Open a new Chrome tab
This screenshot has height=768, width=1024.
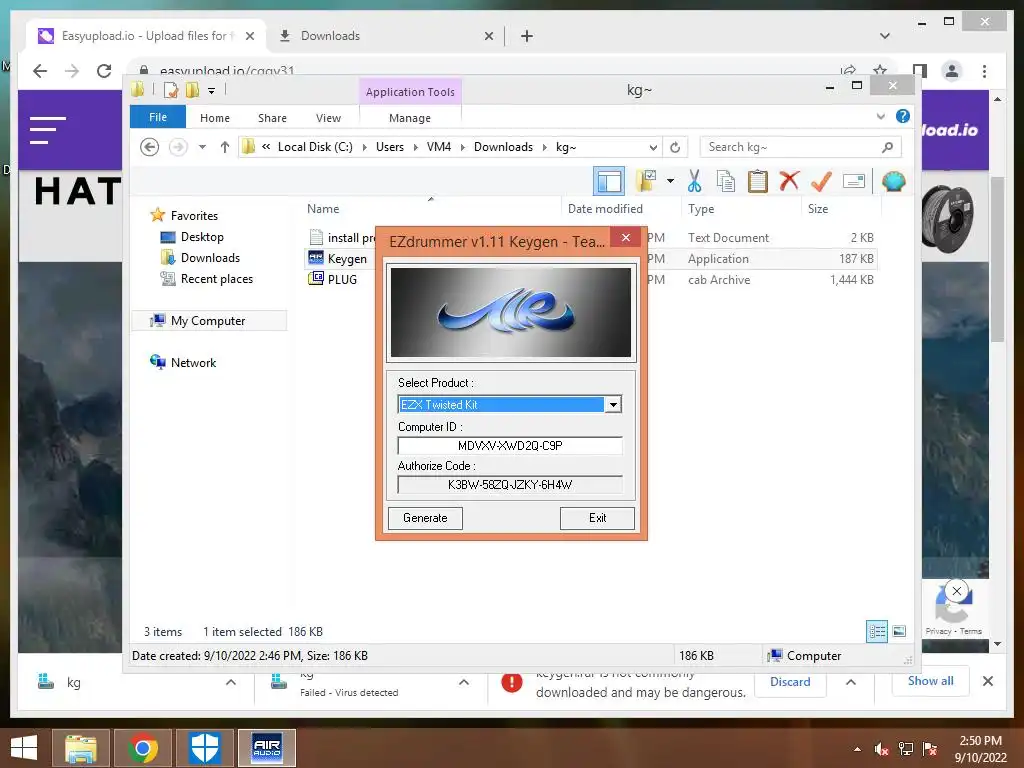526,36
